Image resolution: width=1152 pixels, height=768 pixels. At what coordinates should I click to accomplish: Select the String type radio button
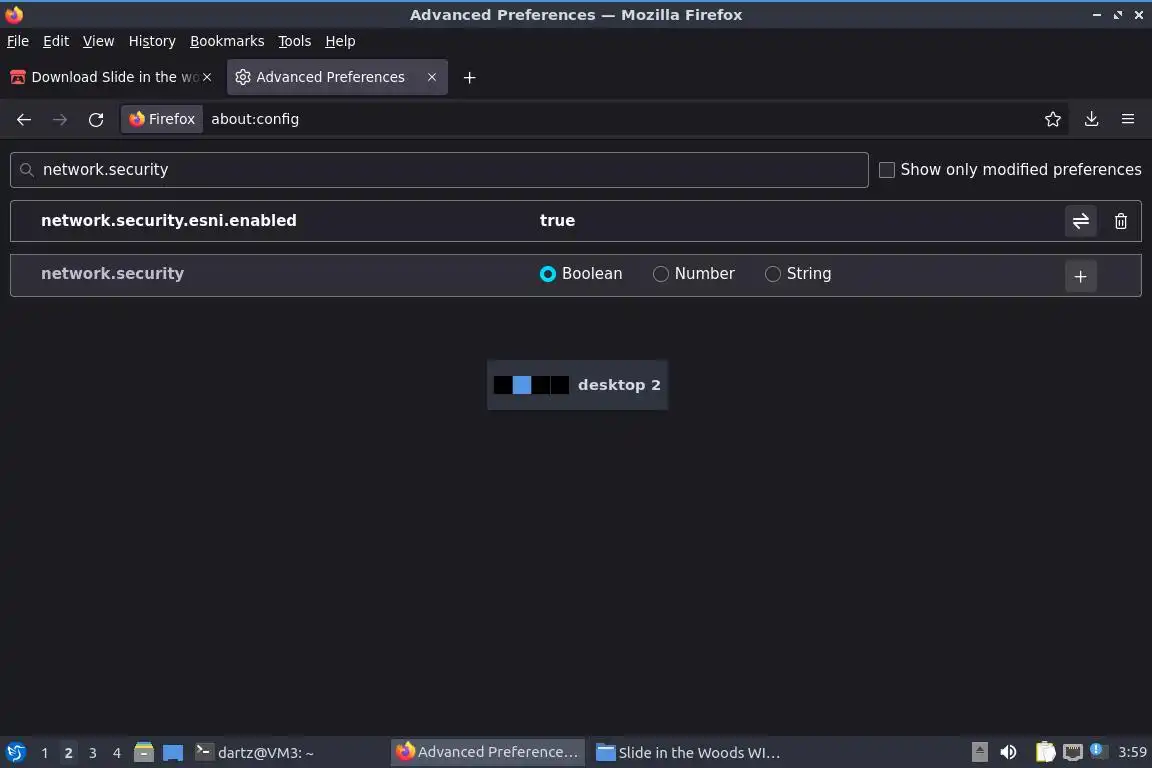pos(772,274)
